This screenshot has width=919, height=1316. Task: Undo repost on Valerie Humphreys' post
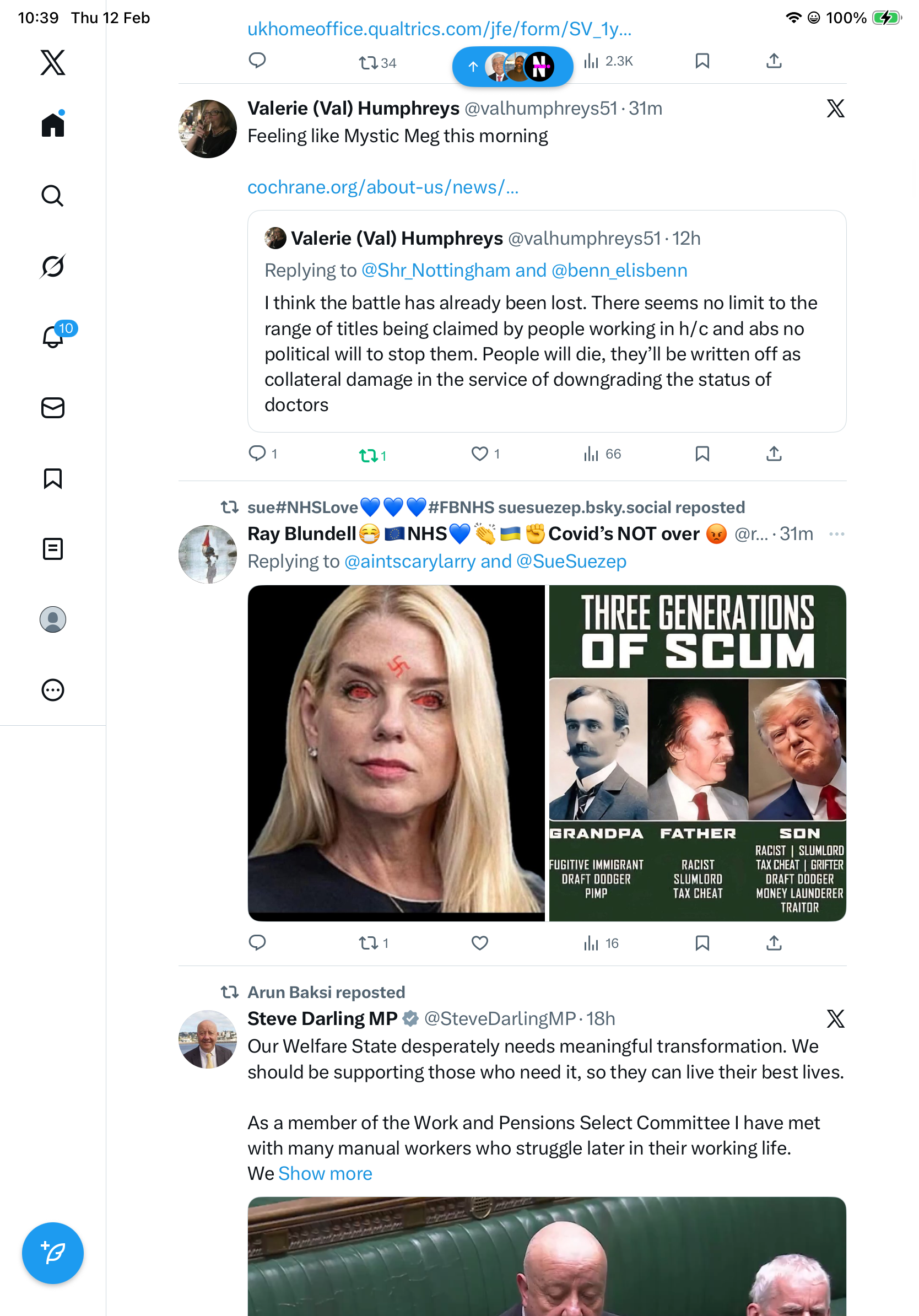368,456
